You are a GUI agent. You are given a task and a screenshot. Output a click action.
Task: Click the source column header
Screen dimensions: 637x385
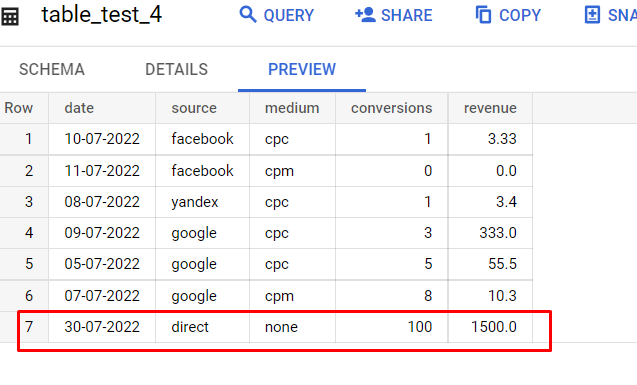[194, 108]
